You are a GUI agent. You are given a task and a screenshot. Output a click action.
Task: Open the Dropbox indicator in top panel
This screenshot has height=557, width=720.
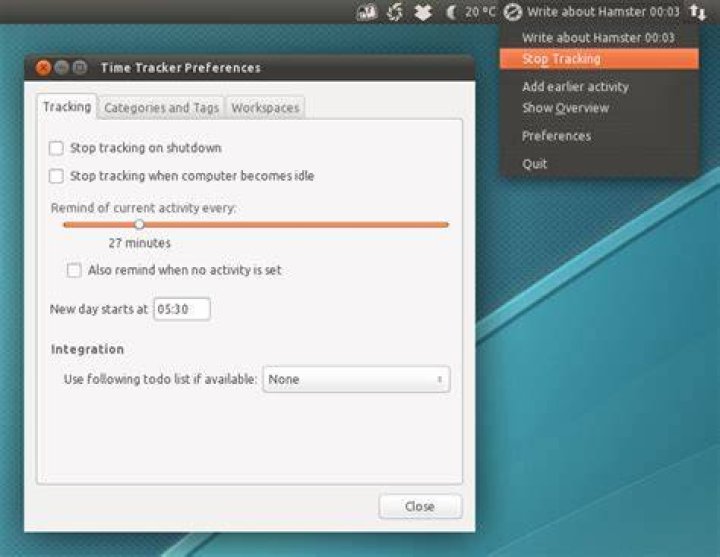pos(423,12)
